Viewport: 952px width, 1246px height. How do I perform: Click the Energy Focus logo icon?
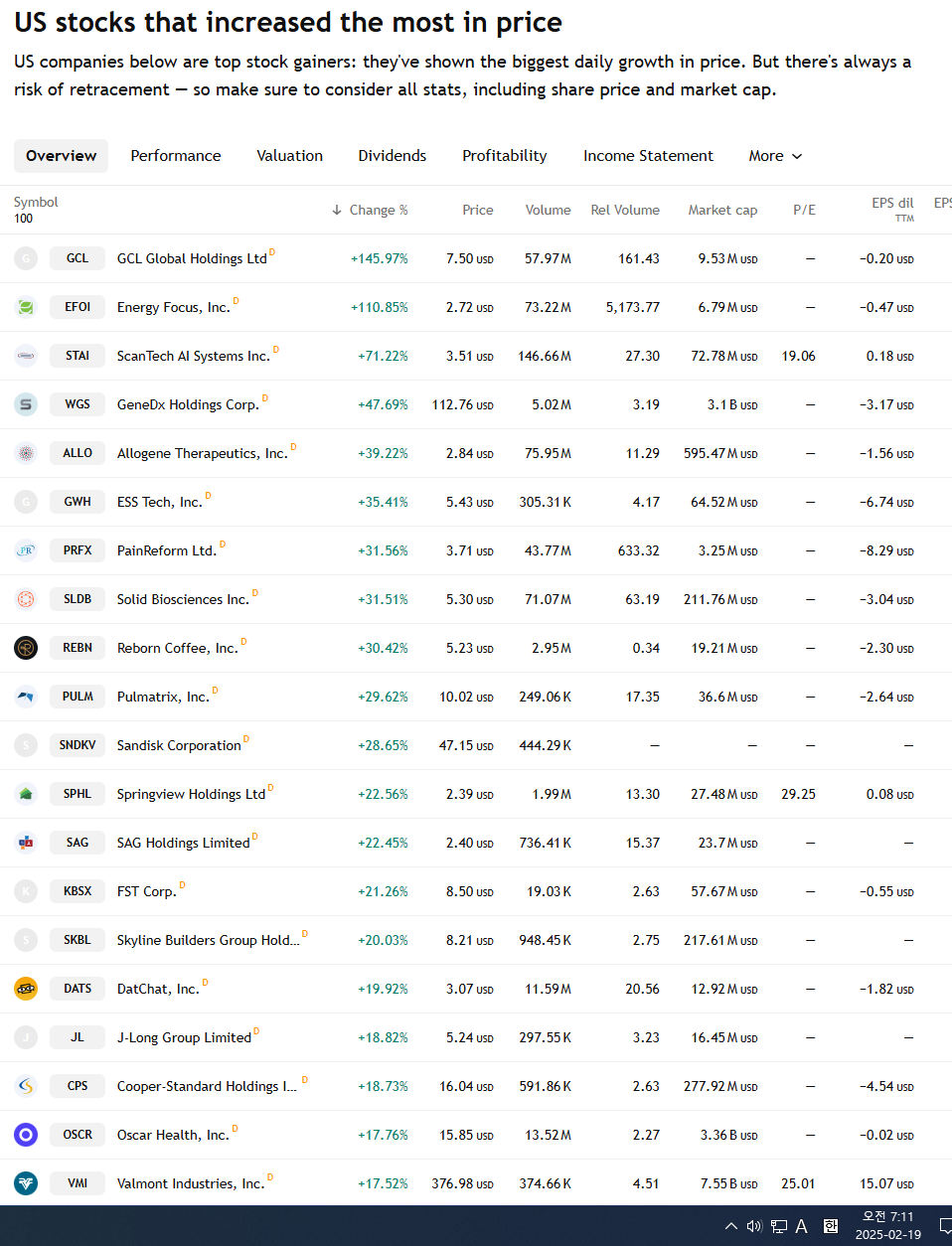coord(26,307)
